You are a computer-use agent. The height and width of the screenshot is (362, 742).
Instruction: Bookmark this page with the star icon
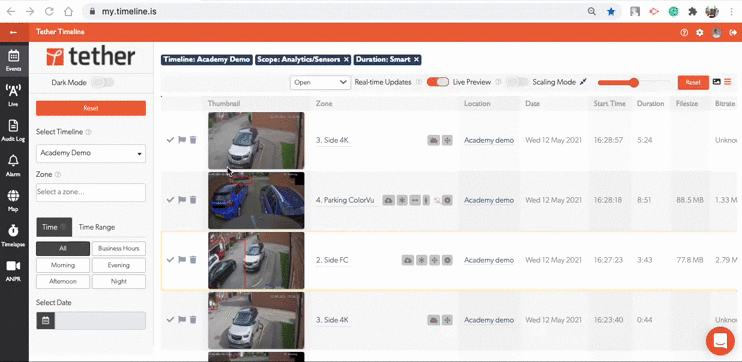[611, 12]
